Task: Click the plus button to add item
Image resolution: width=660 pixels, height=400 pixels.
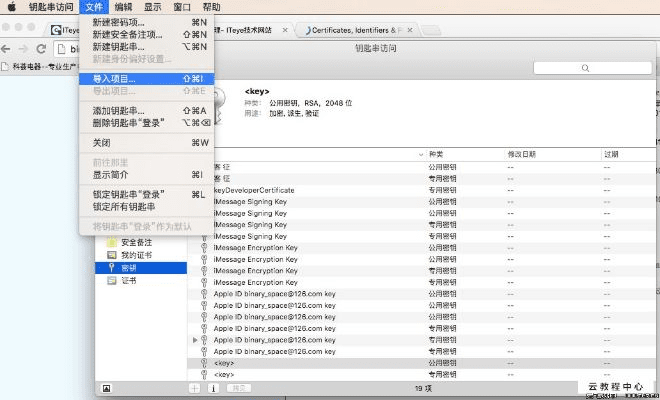Action: tap(195, 387)
